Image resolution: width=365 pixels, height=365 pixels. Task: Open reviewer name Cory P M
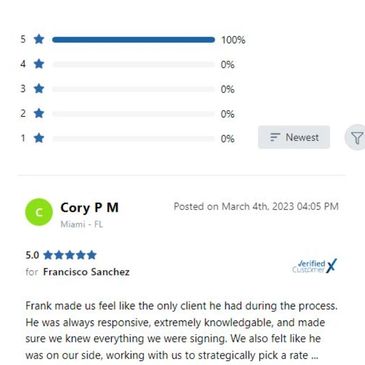click(x=89, y=208)
